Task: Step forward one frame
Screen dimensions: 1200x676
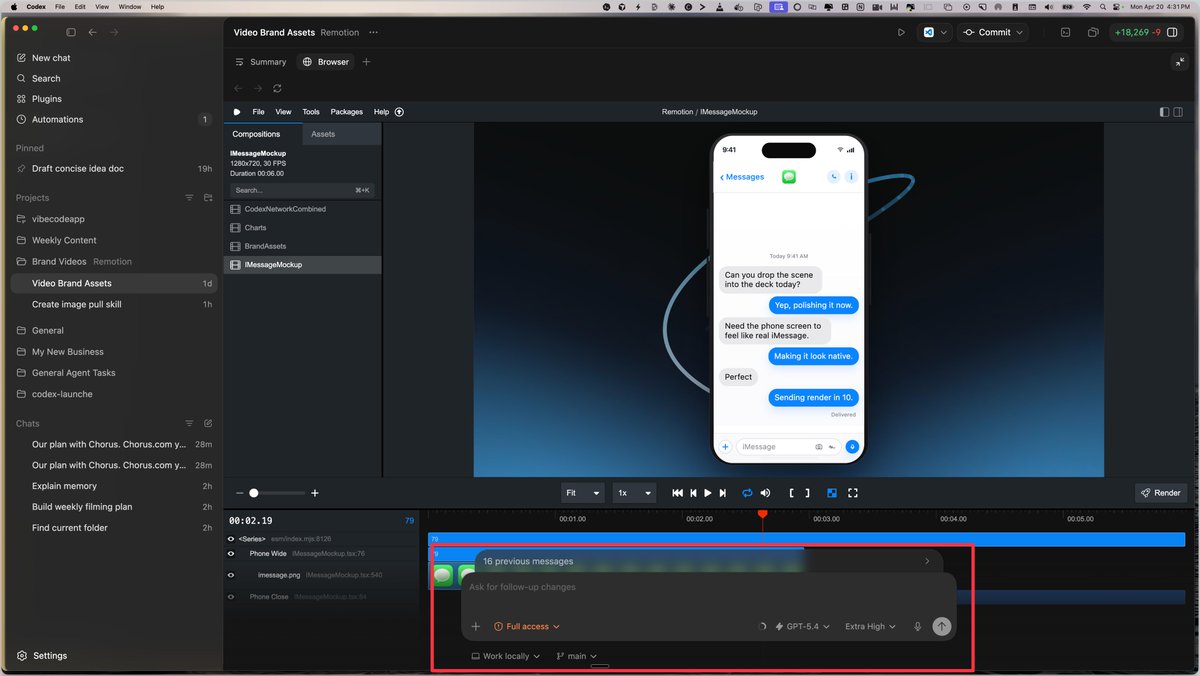Action: (x=723, y=493)
